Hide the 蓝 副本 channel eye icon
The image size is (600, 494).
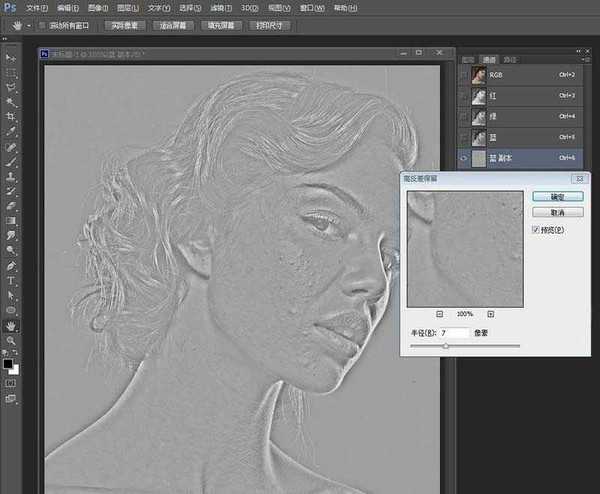[464, 157]
